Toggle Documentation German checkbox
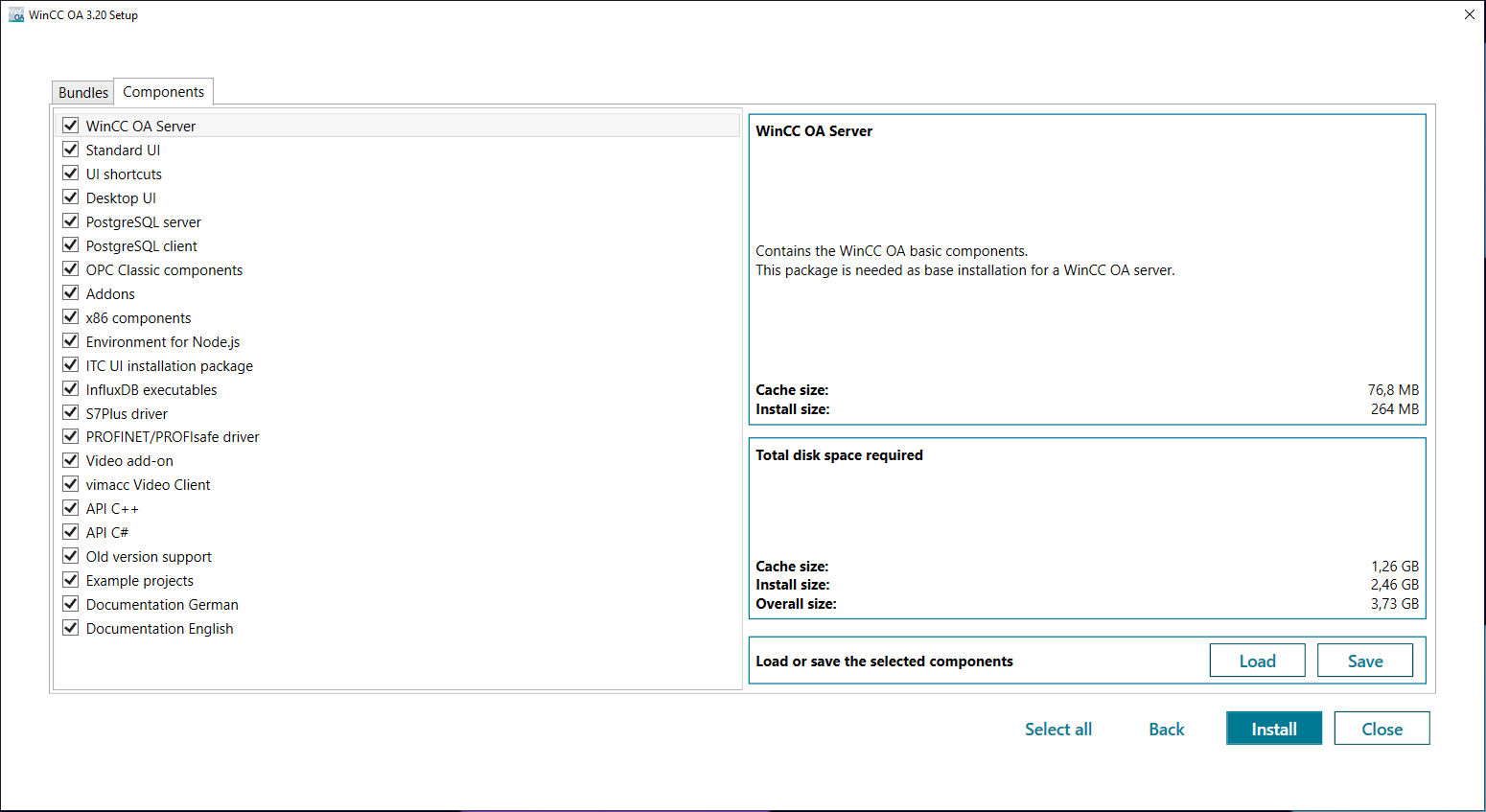The image size is (1486, 812). [x=70, y=604]
